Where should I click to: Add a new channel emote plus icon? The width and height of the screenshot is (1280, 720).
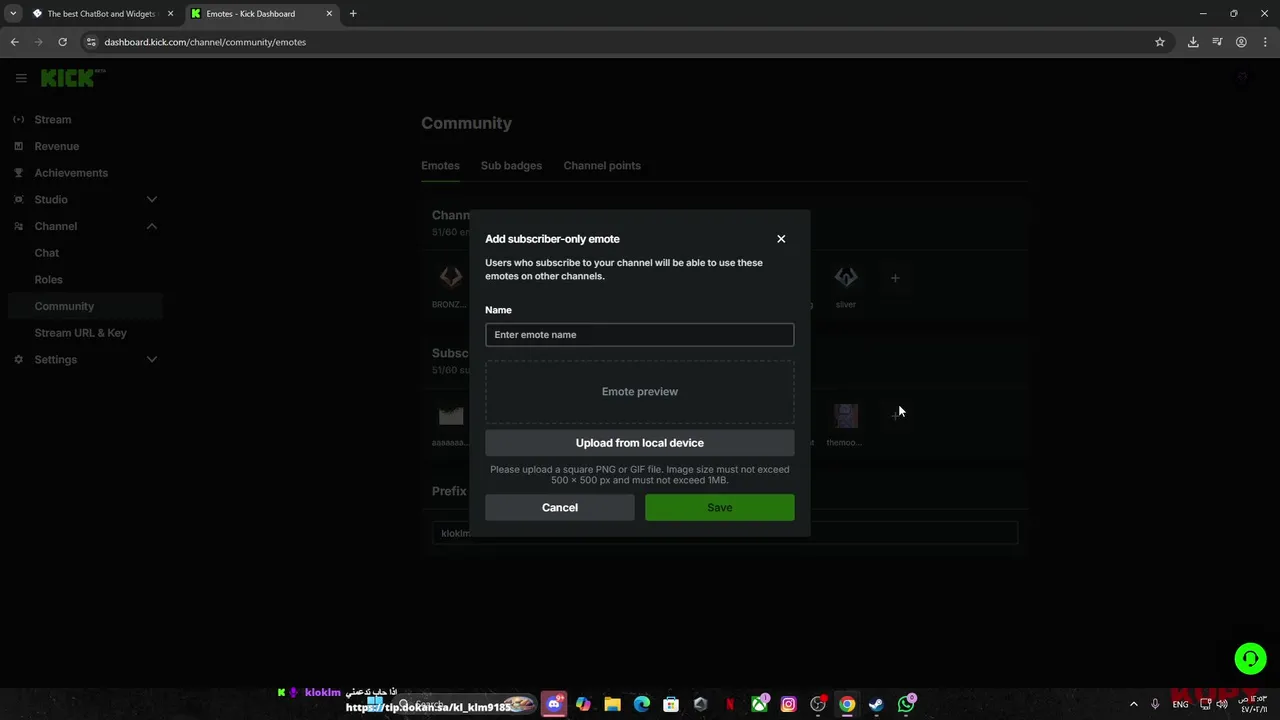[x=895, y=278]
